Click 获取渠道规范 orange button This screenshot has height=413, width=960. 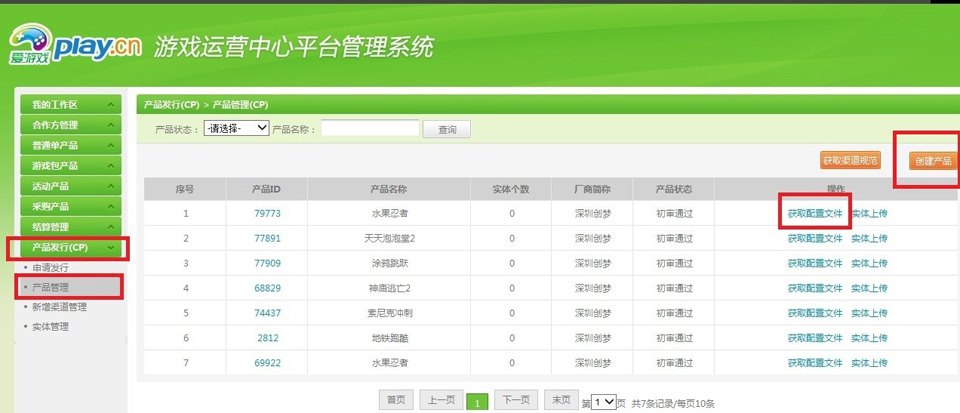[850, 161]
